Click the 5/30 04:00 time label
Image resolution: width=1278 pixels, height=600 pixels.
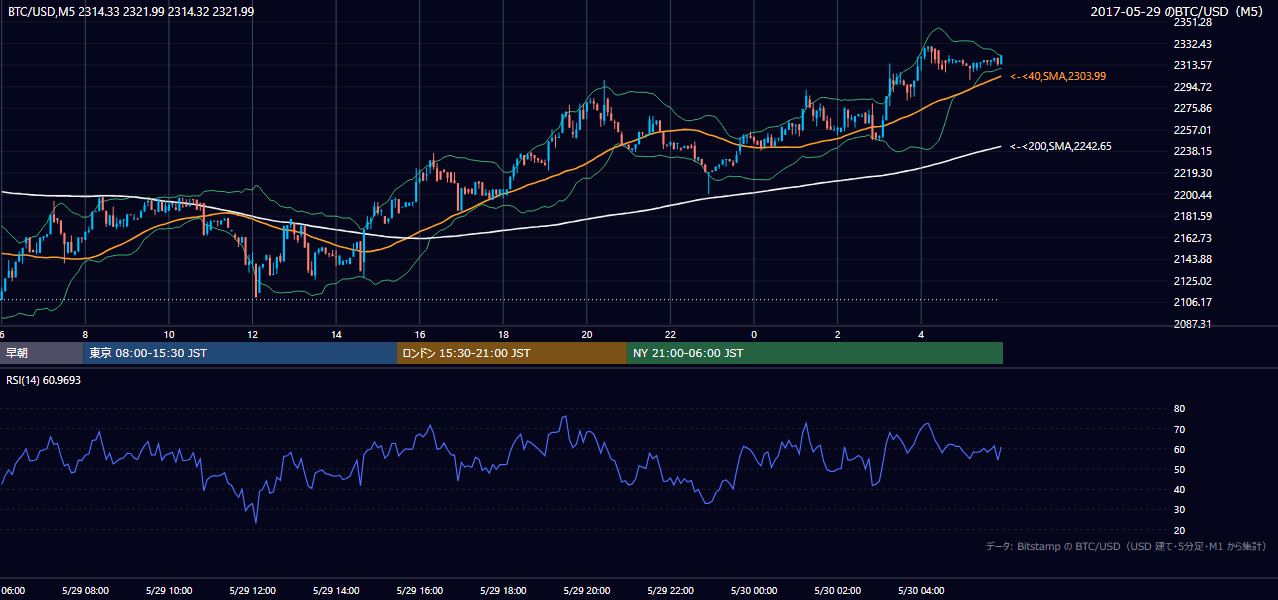point(921,590)
